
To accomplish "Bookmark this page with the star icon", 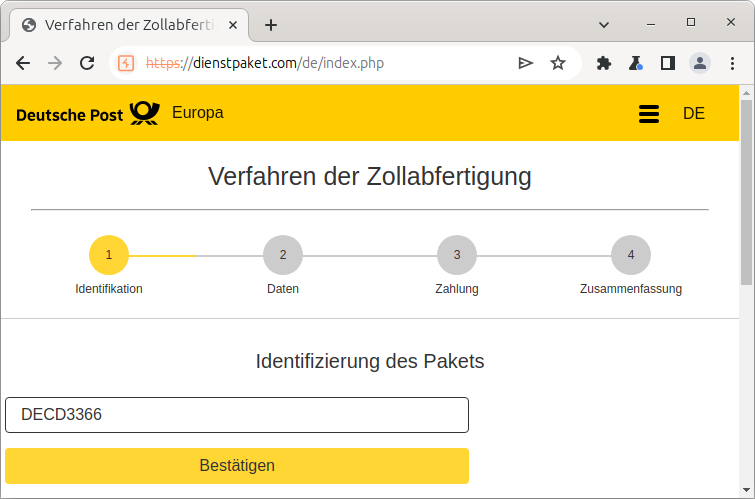I will click(558, 63).
